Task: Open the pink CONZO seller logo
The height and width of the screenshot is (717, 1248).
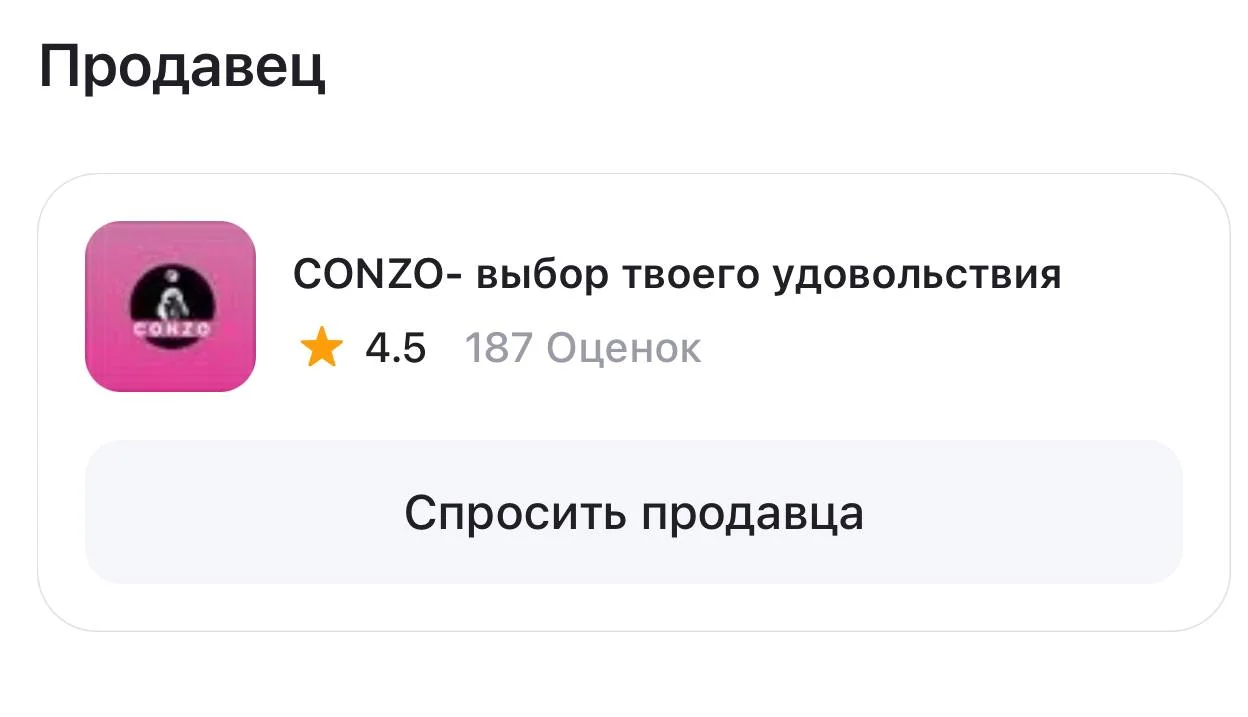Action: (170, 306)
